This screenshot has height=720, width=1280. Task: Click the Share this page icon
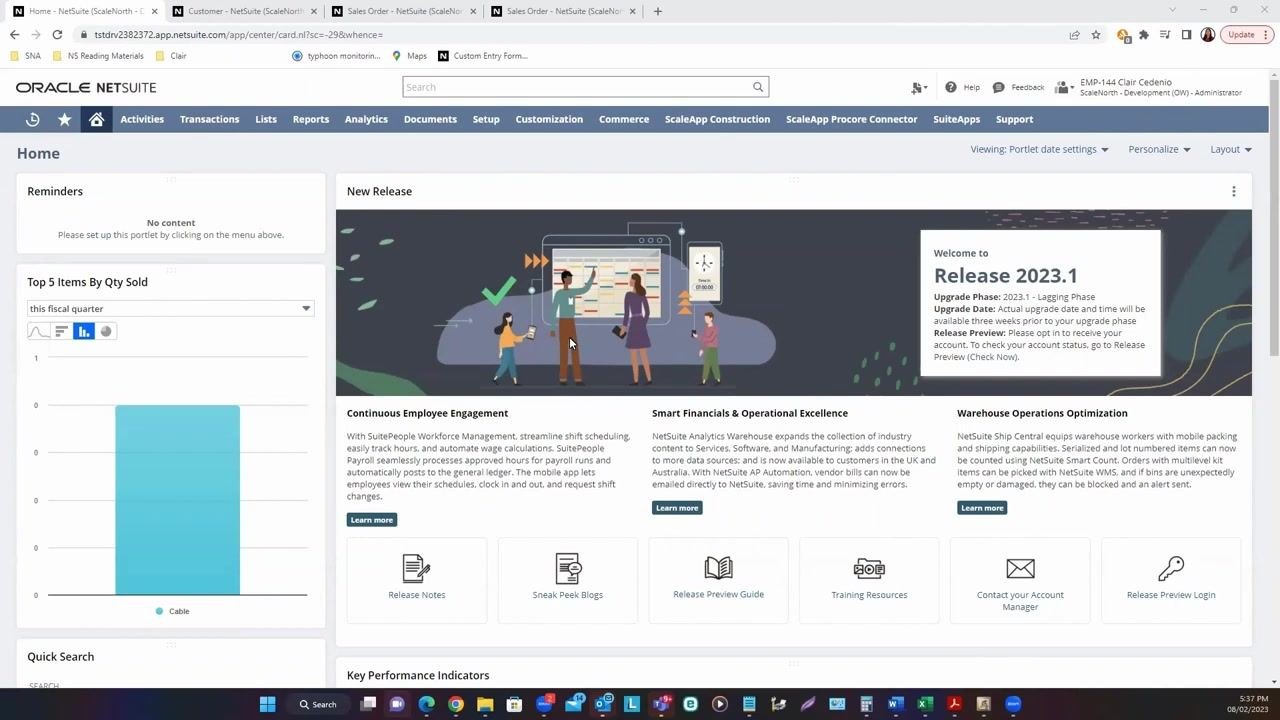[1074, 34]
